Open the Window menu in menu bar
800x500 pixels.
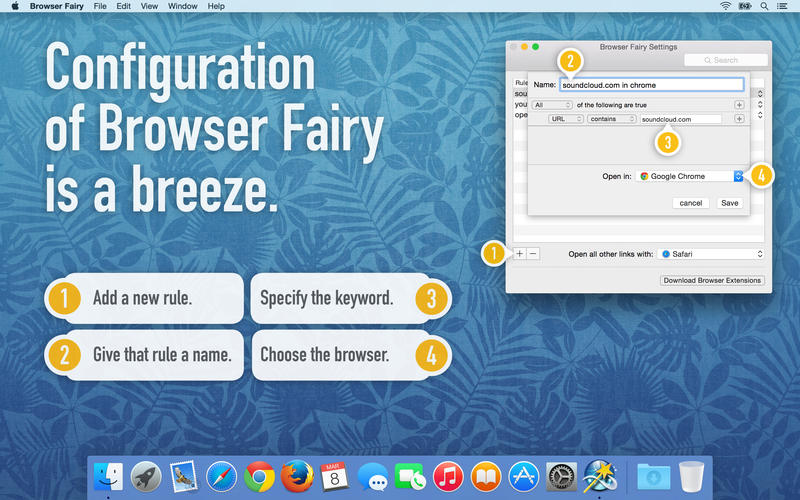182,6
